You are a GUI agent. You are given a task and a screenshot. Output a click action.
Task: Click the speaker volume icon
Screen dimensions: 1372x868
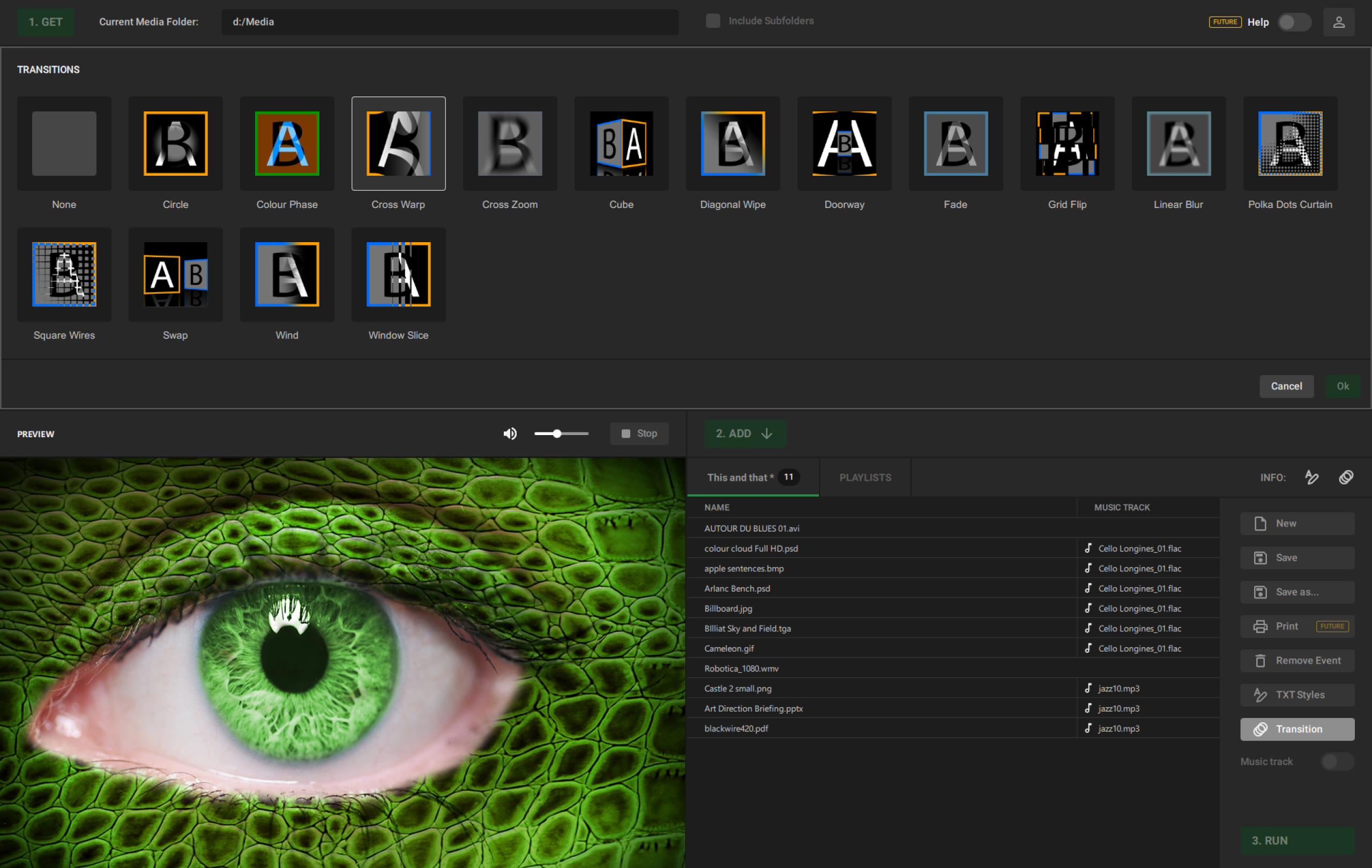510,434
